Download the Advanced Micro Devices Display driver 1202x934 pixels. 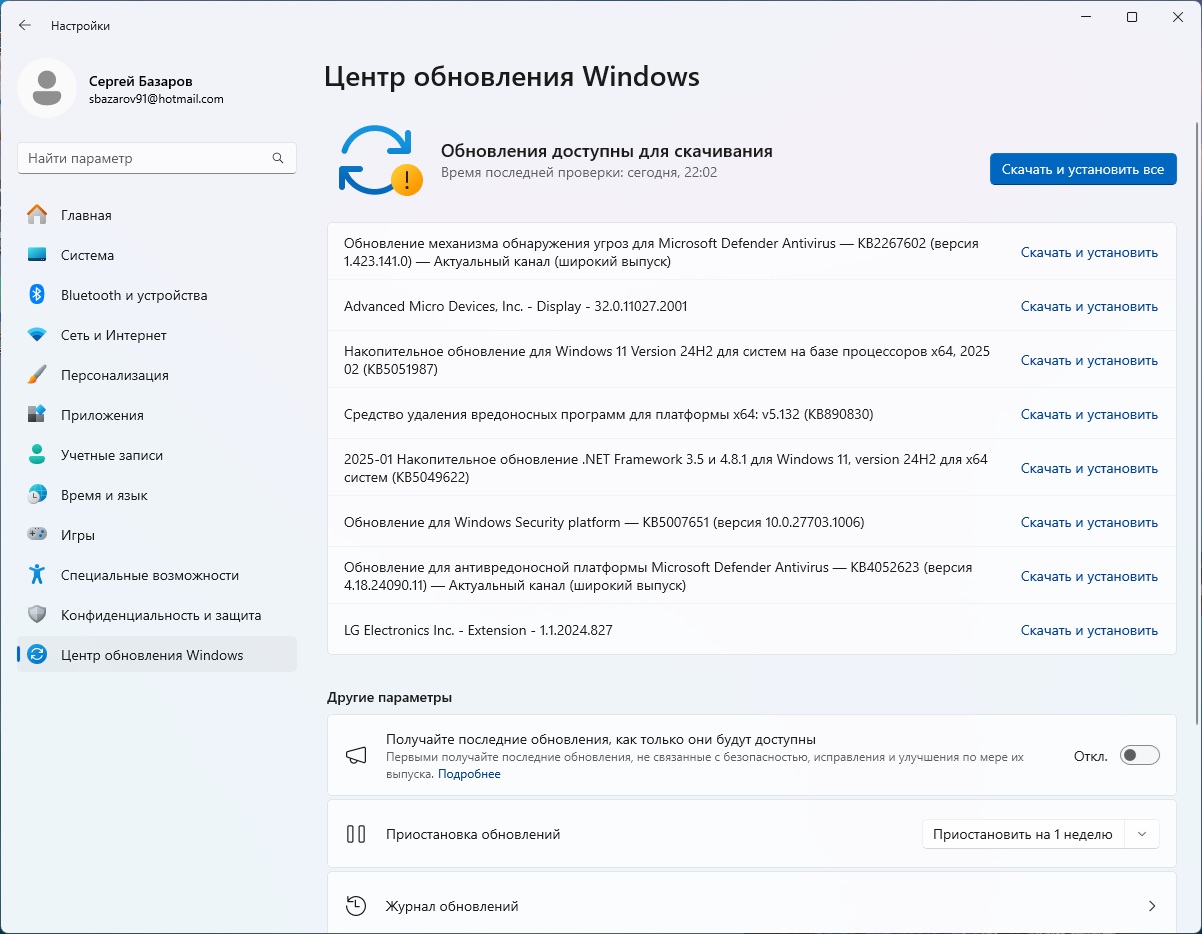tap(1089, 307)
